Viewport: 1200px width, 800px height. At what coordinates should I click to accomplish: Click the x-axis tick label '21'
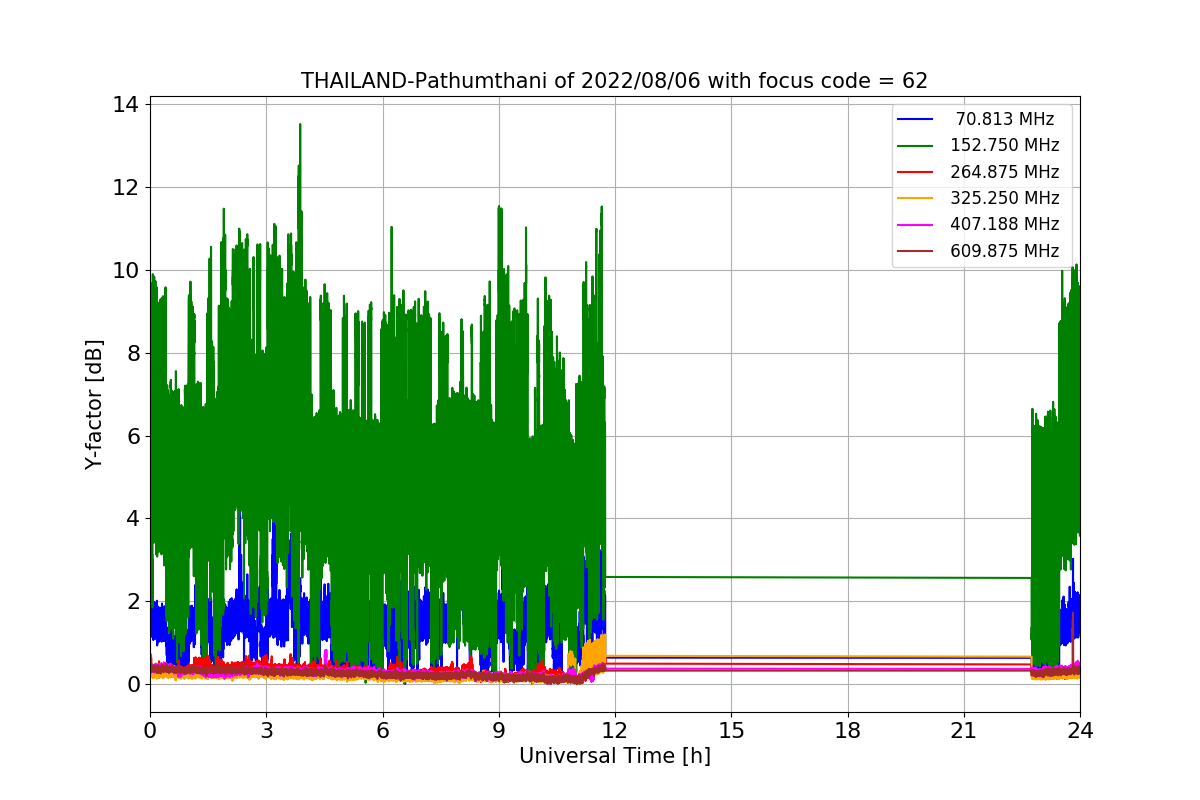pos(964,731)
